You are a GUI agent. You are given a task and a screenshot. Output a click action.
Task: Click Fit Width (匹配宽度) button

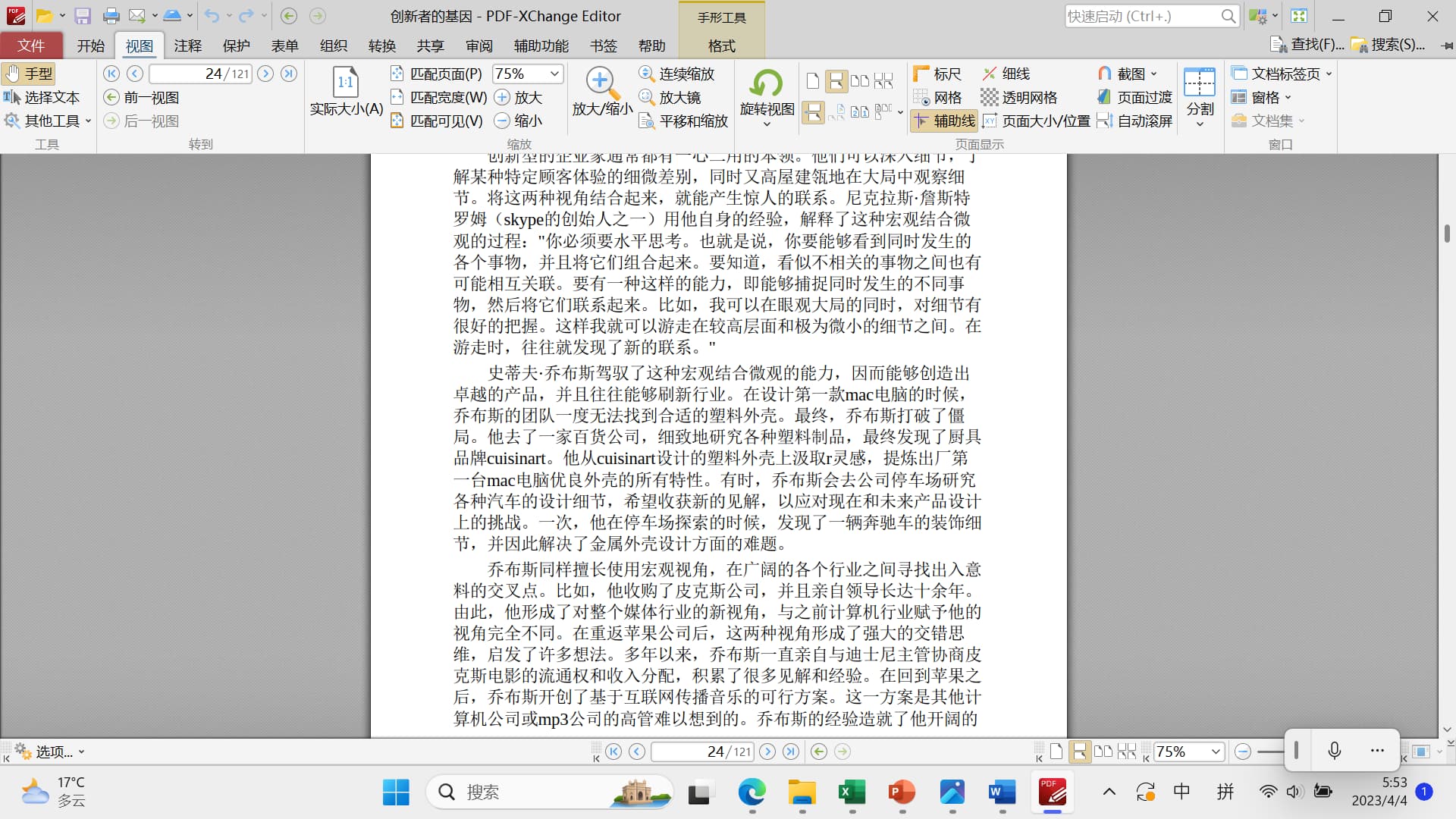pos(439,97)
